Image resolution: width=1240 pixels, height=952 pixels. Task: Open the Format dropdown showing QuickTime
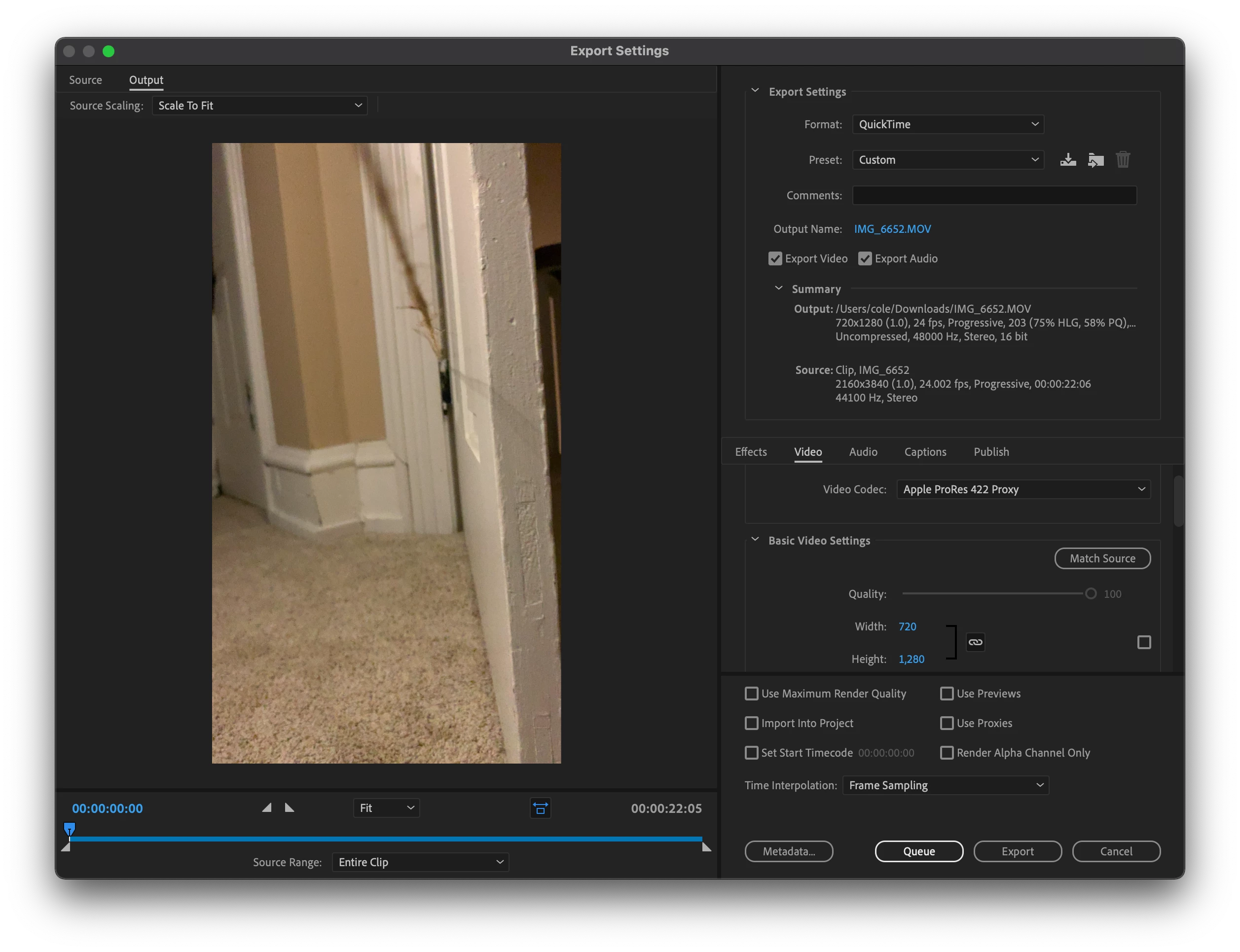click(948, 124)
